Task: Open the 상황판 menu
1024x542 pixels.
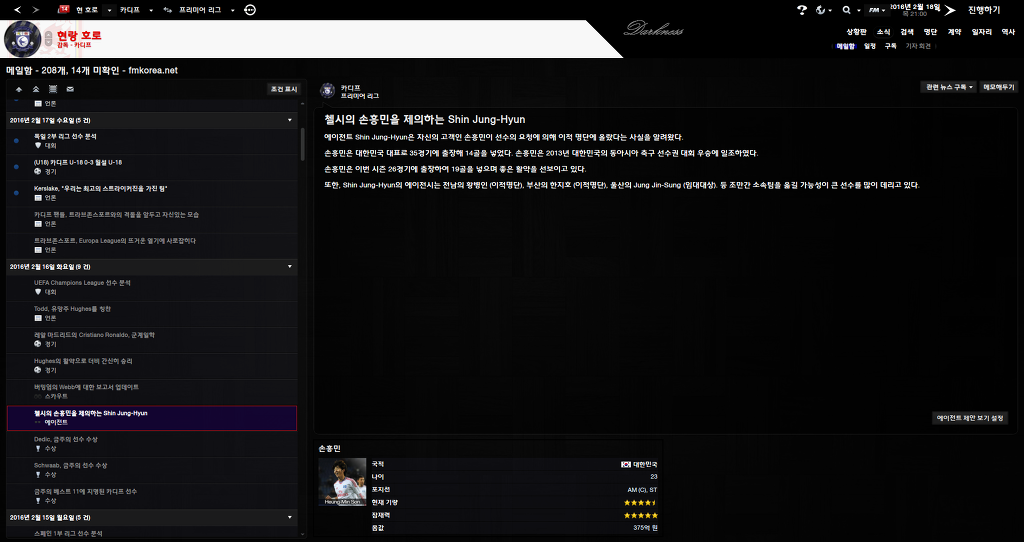Action: [x=856, y=31]
